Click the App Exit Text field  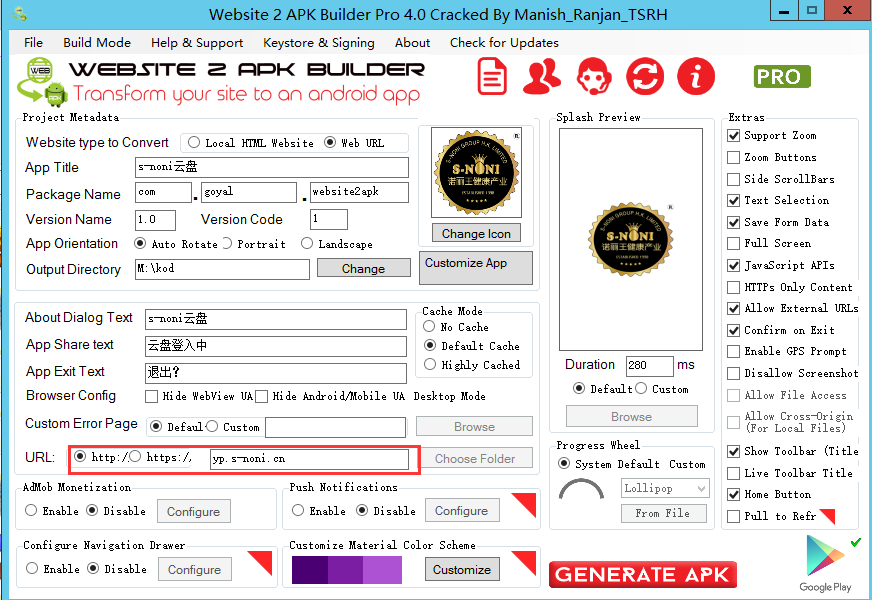click(x=276, y=373)
